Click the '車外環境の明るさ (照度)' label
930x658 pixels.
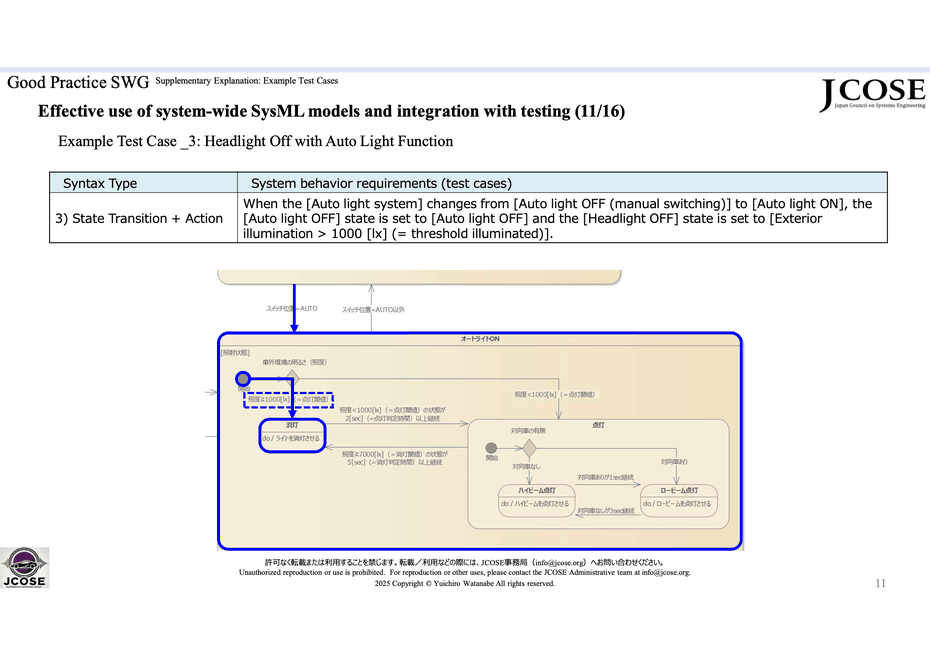295,362
